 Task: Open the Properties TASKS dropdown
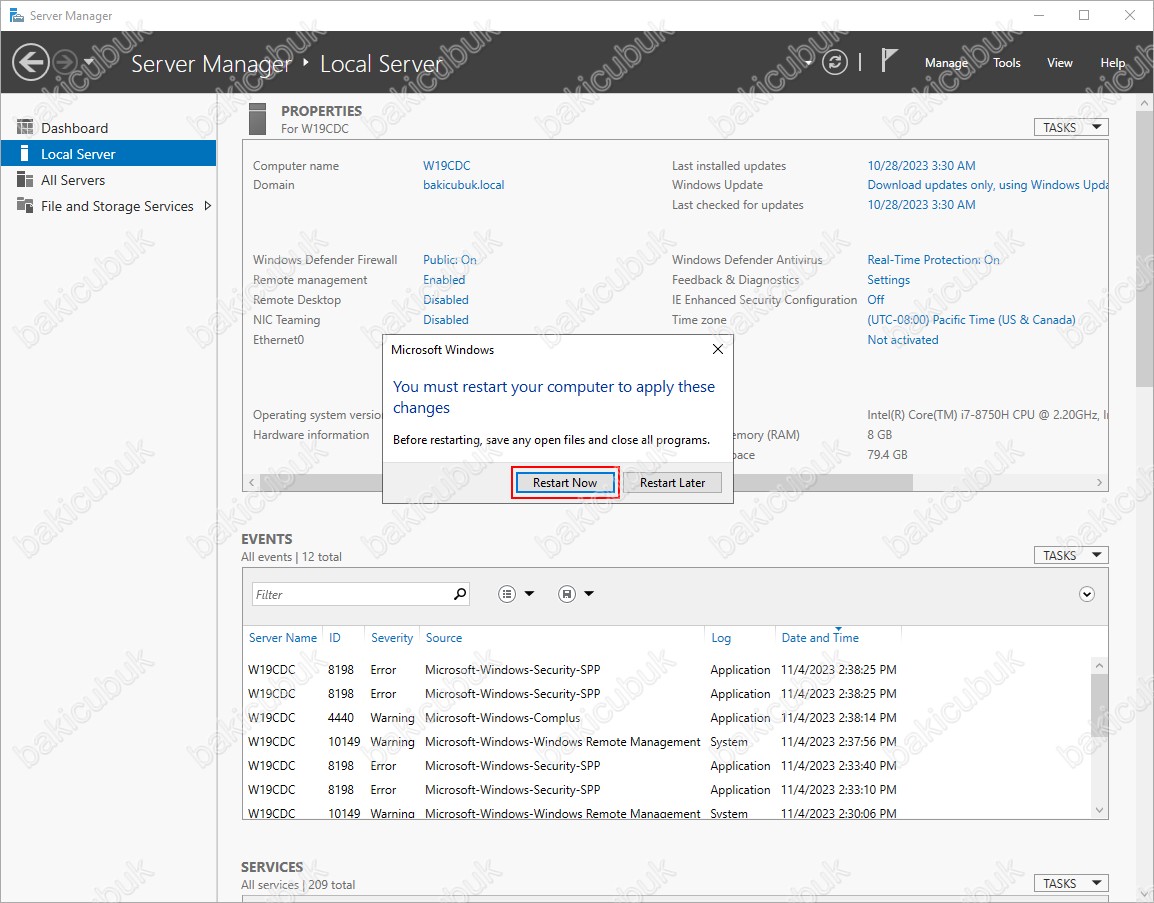1071,127
